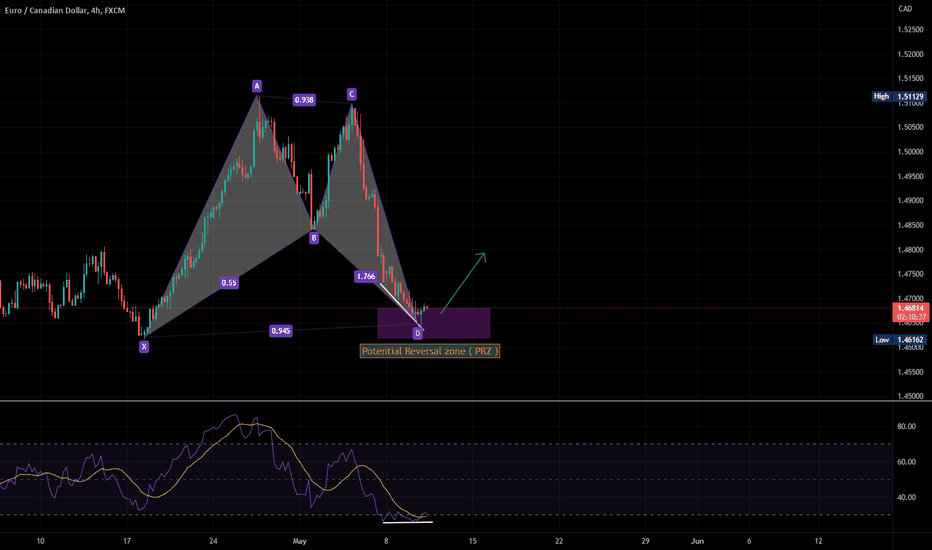Viewport: 932px width, 550px height.
Task: Click the 1.48000 price axis value
Action: tap(910, 250)
